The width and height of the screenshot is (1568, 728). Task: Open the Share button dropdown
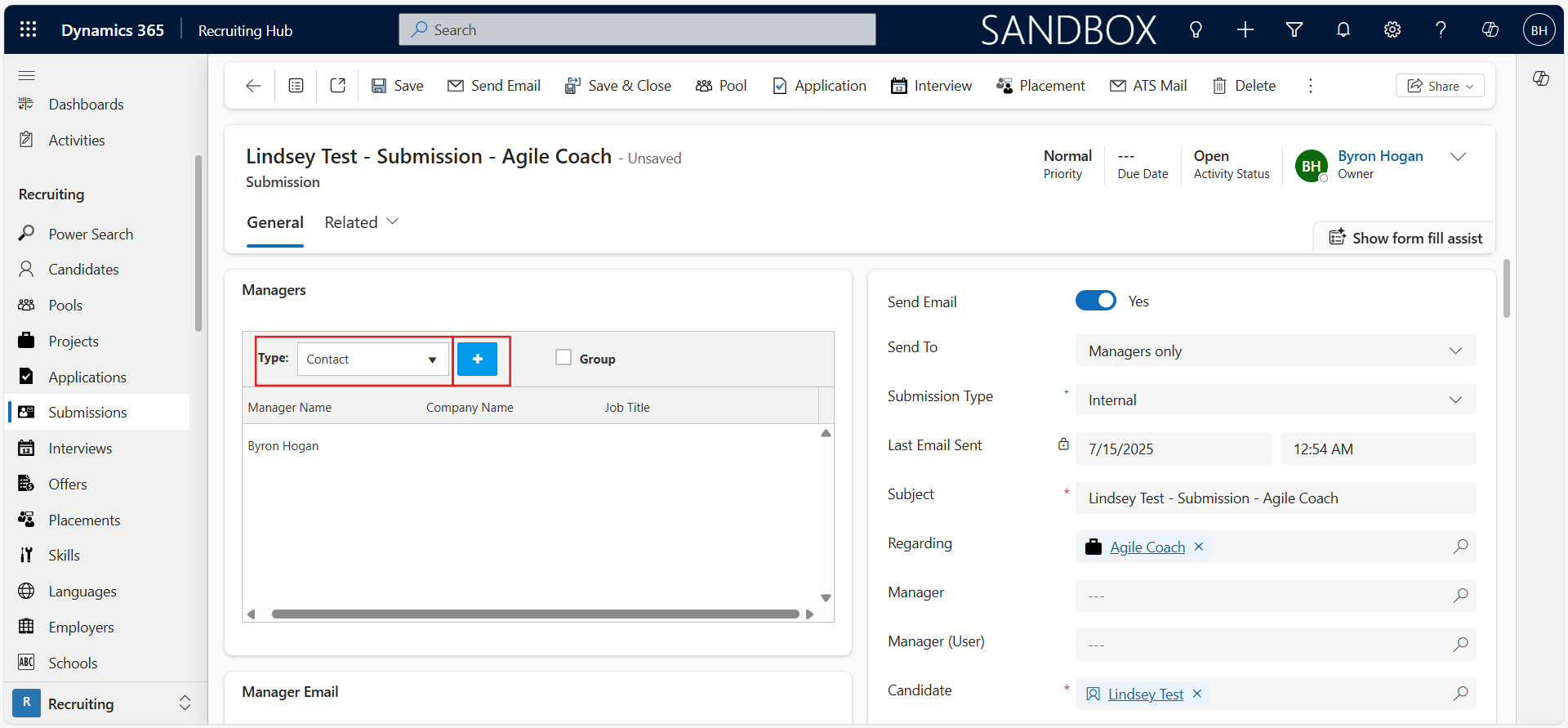pyautogui.click(x=1440, y=86)
